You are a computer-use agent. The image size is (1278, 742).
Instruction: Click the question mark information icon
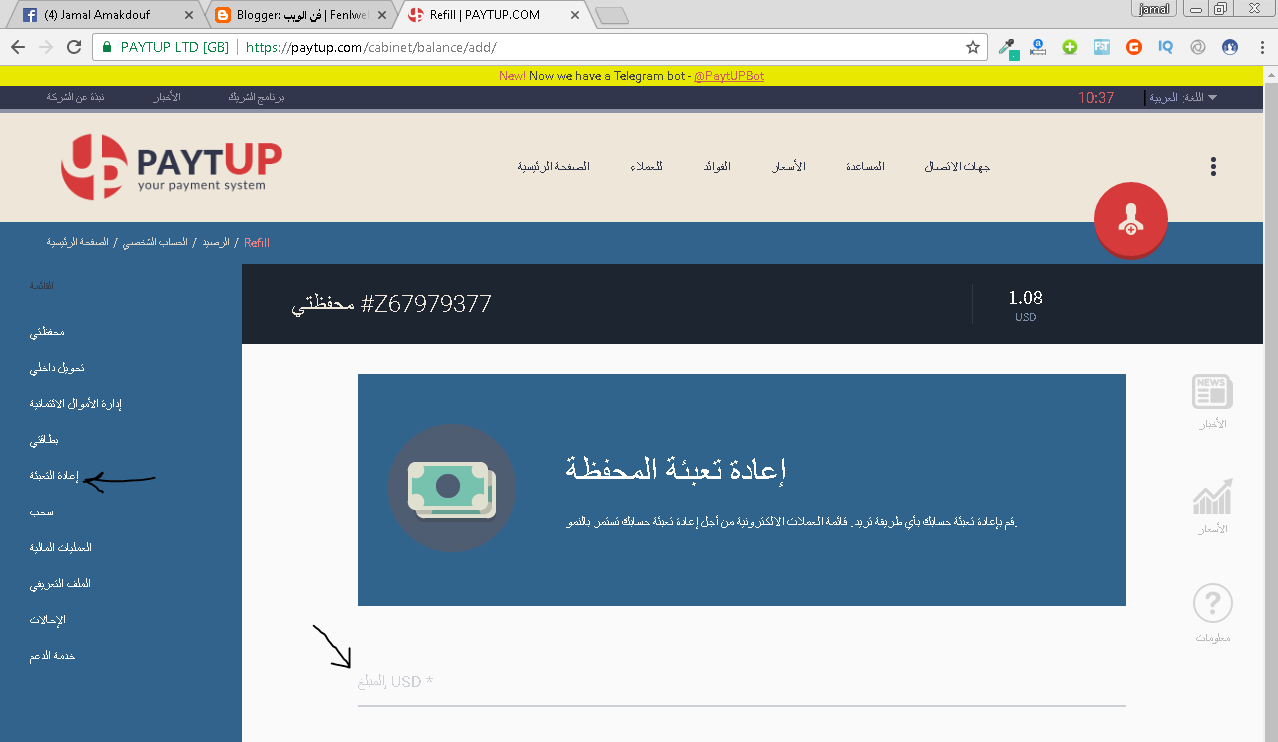1212,603
